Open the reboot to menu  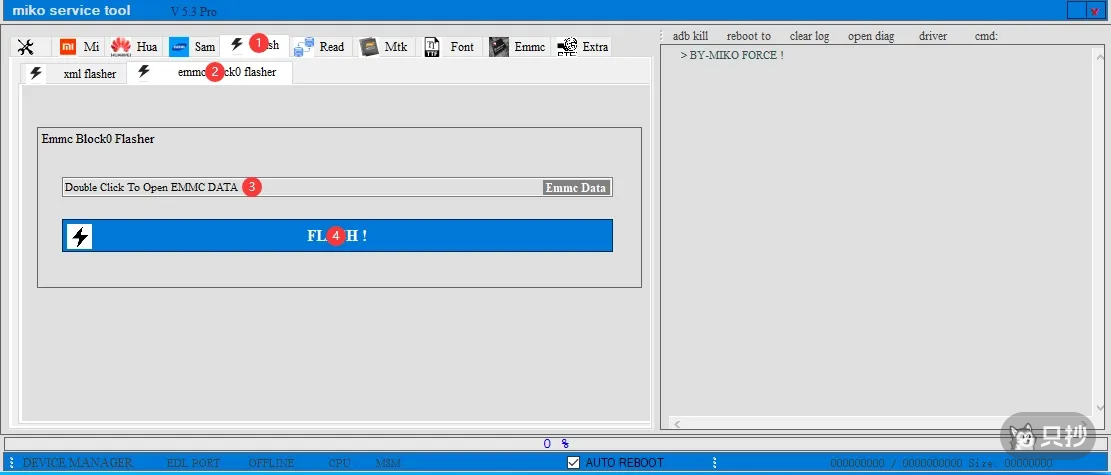(748, 36)
